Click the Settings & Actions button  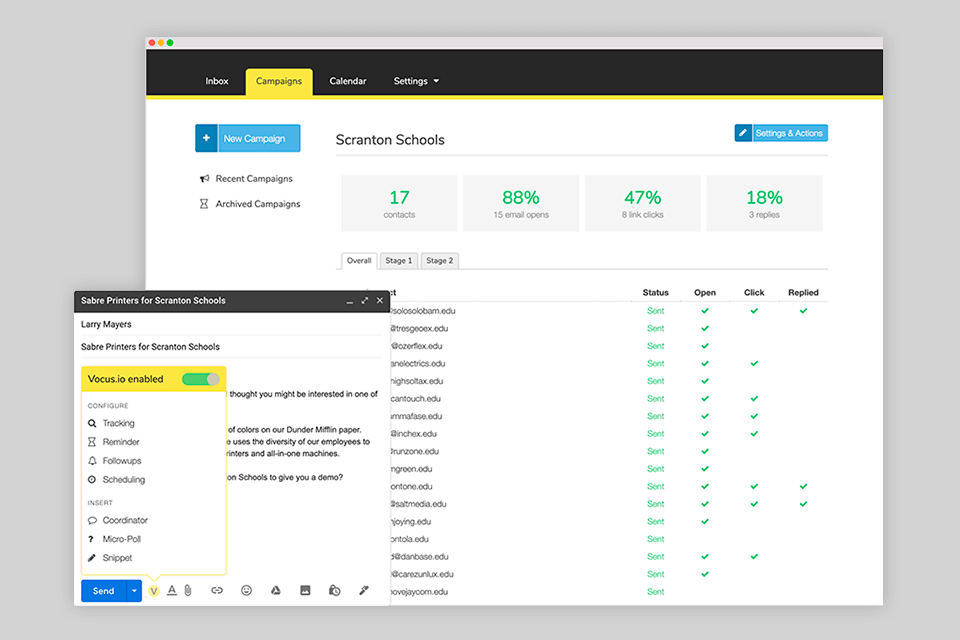[781, 133]
